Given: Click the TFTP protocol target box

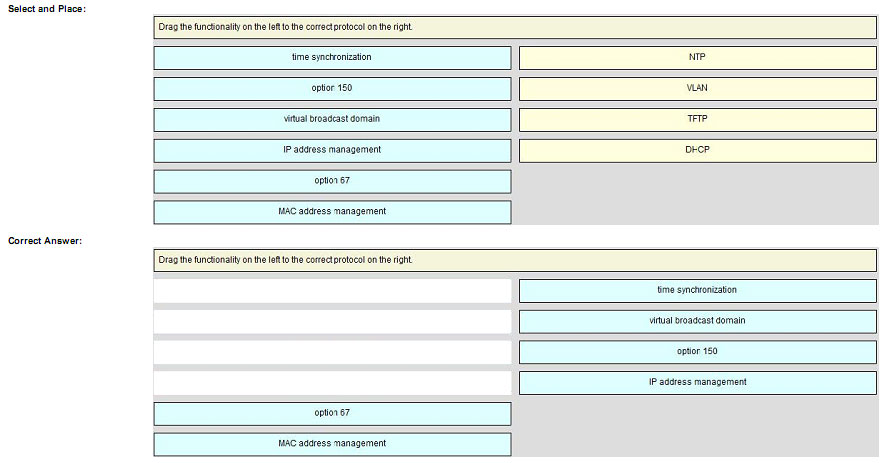Looking at the screenshot, I should tap(697, 119).
